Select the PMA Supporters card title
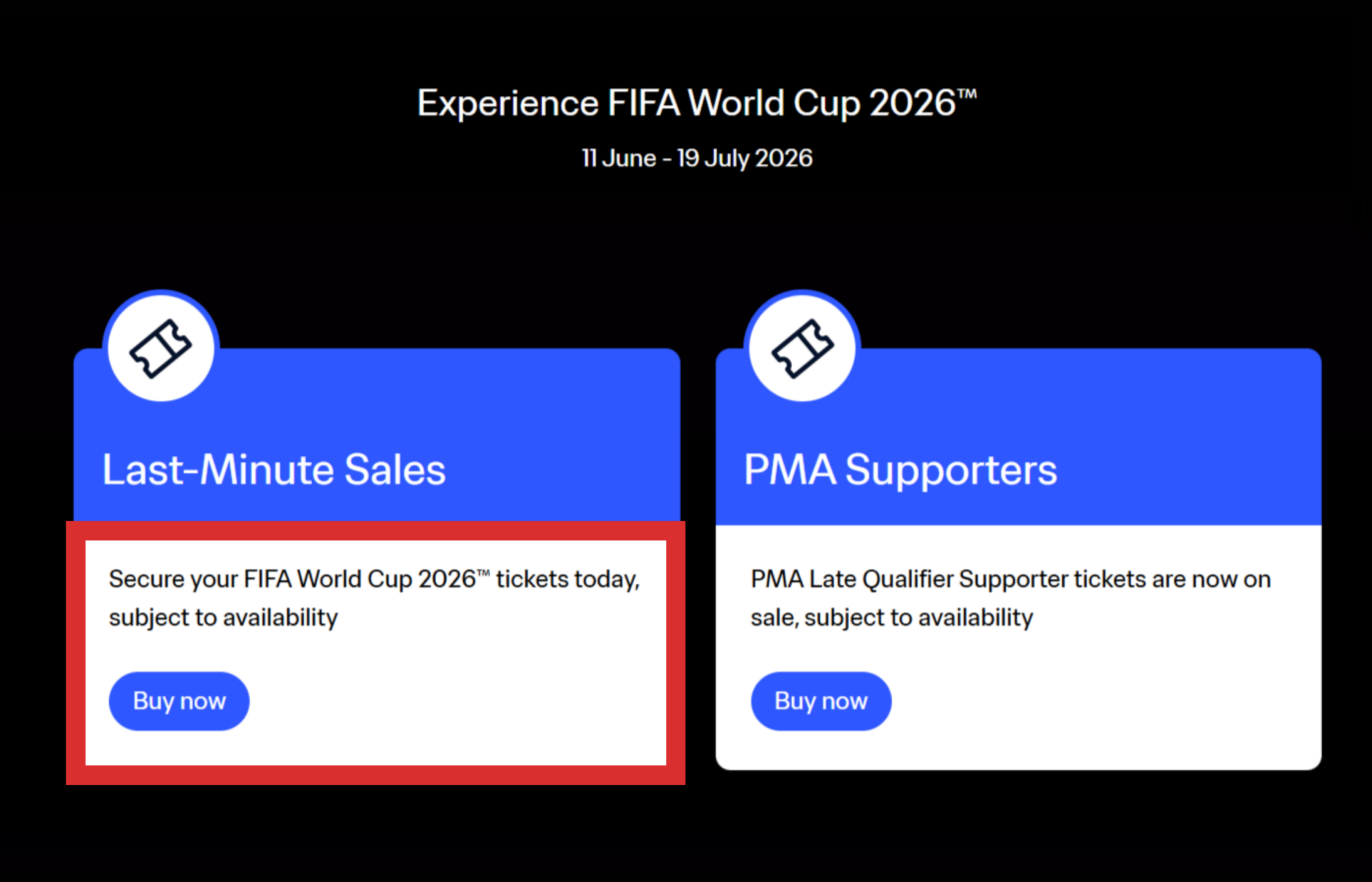Image resolution: width=1372 pixels, height=882 pixels. click(x=900, y=470)
